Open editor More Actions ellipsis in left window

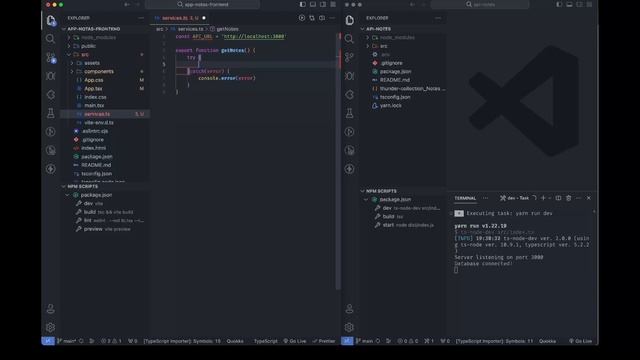tap(332, 18)
